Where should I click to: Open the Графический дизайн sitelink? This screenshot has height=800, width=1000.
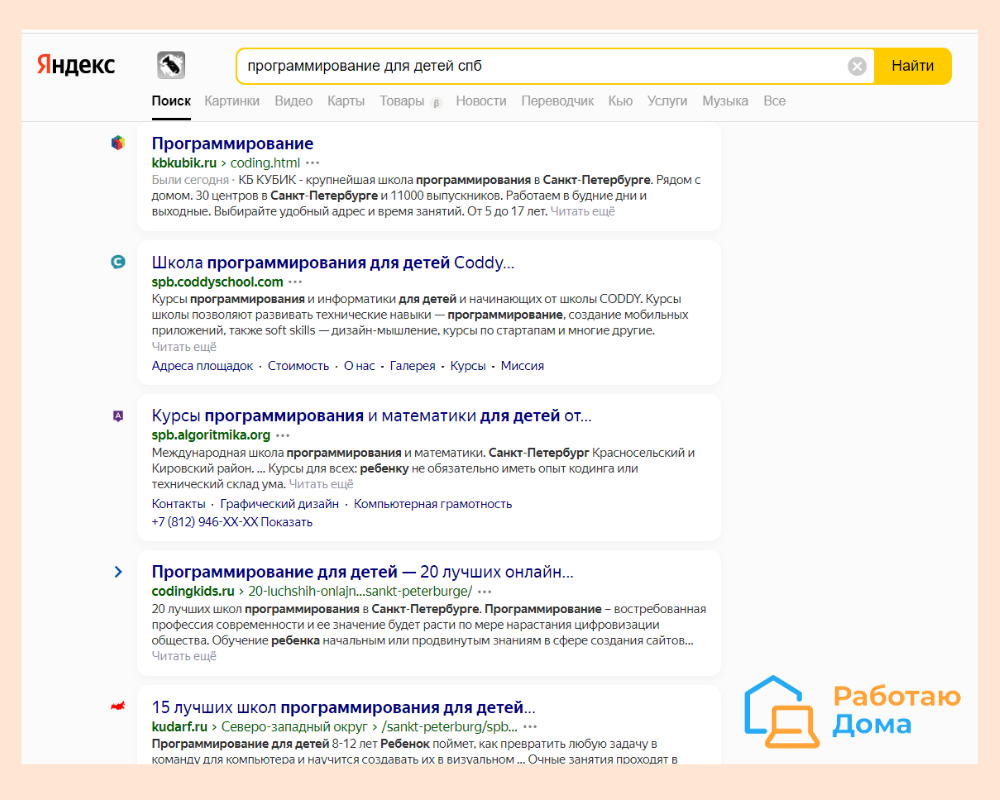279,504
